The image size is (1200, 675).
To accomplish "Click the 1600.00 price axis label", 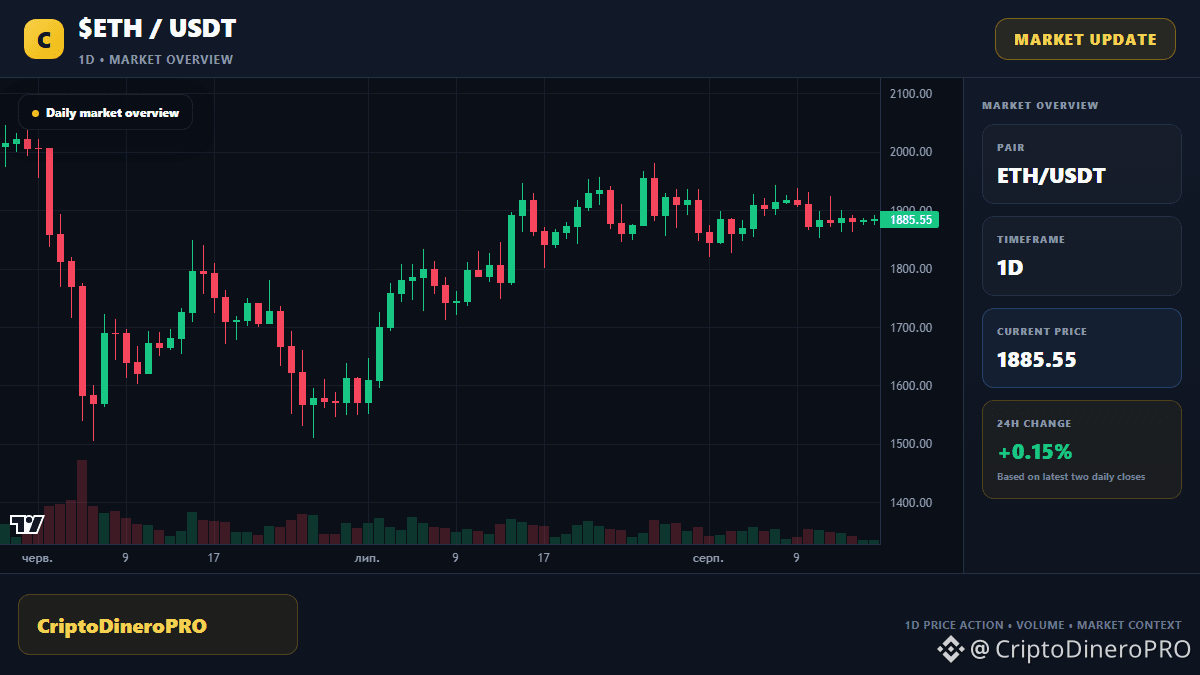I will pos(910,386).
